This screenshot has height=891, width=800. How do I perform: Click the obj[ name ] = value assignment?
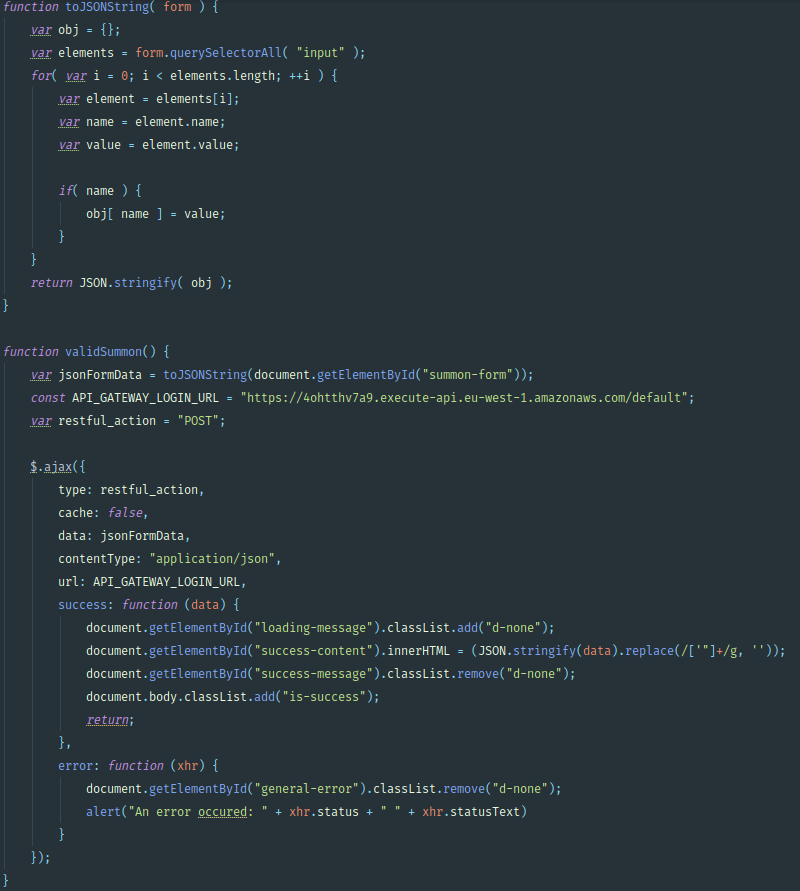[x=155, y=214]
